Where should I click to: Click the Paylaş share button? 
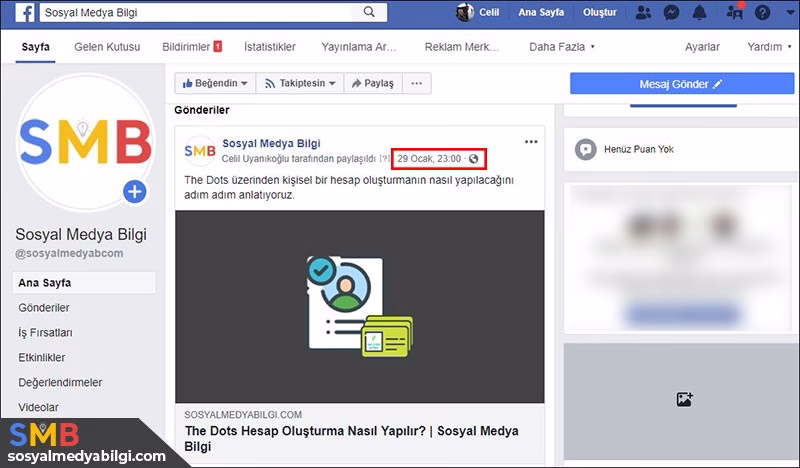[x=373, y=83]
